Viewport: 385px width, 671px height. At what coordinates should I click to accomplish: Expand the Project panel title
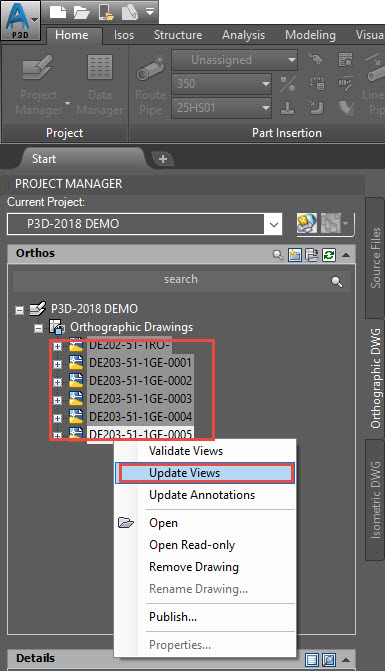65,133
